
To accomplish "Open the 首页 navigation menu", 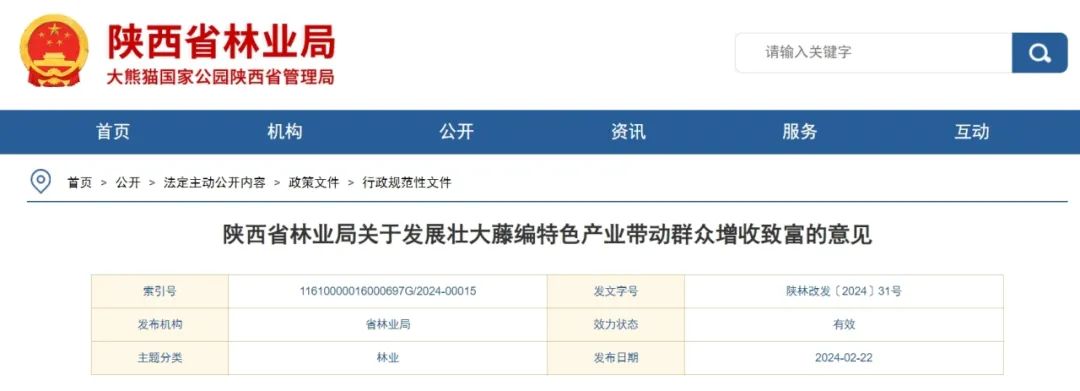I will 113,131.
